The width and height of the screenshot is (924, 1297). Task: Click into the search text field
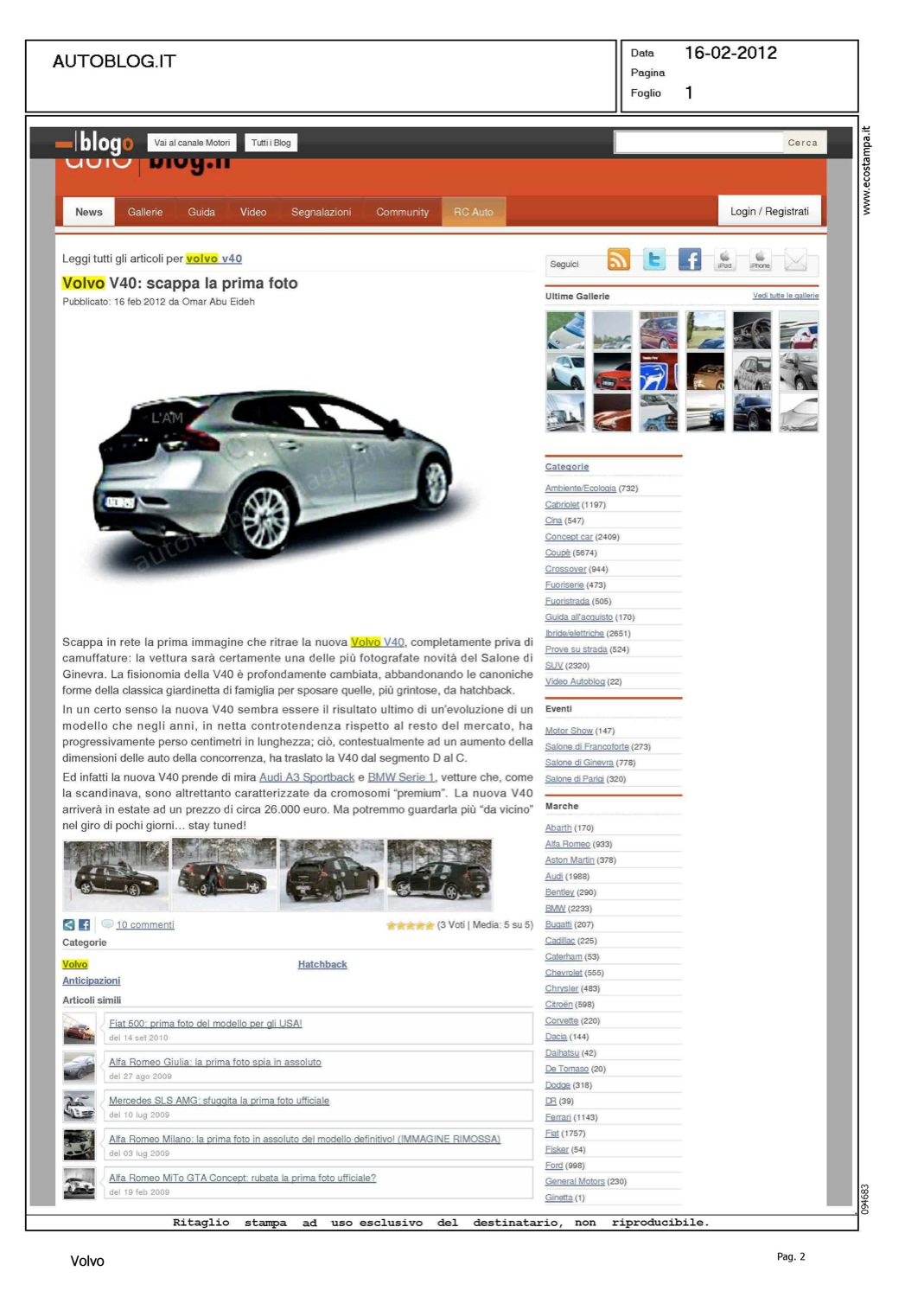pos(698,143)
